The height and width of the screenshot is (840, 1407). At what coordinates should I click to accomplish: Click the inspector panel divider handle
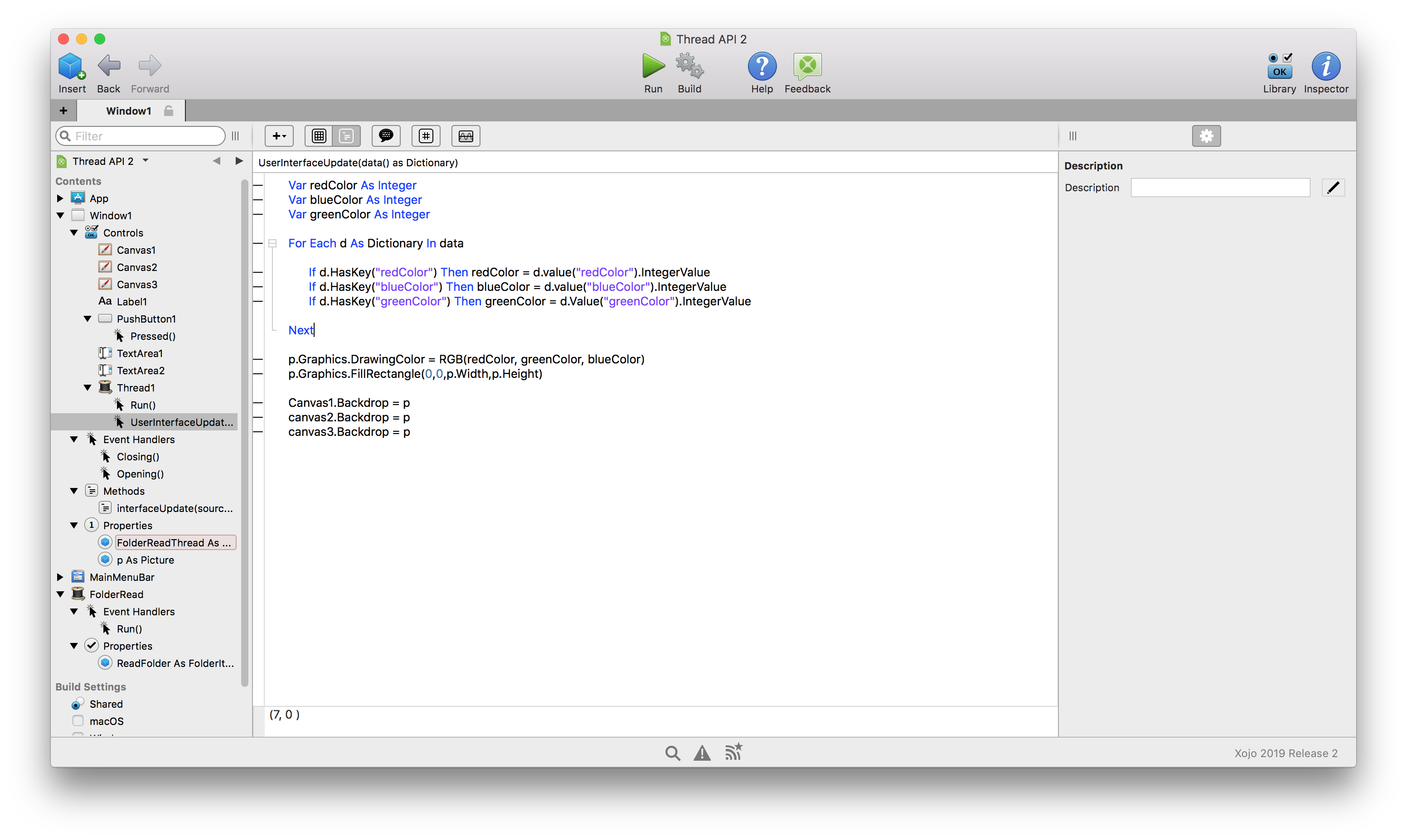pyautogui.click(x=1072, y=136)
